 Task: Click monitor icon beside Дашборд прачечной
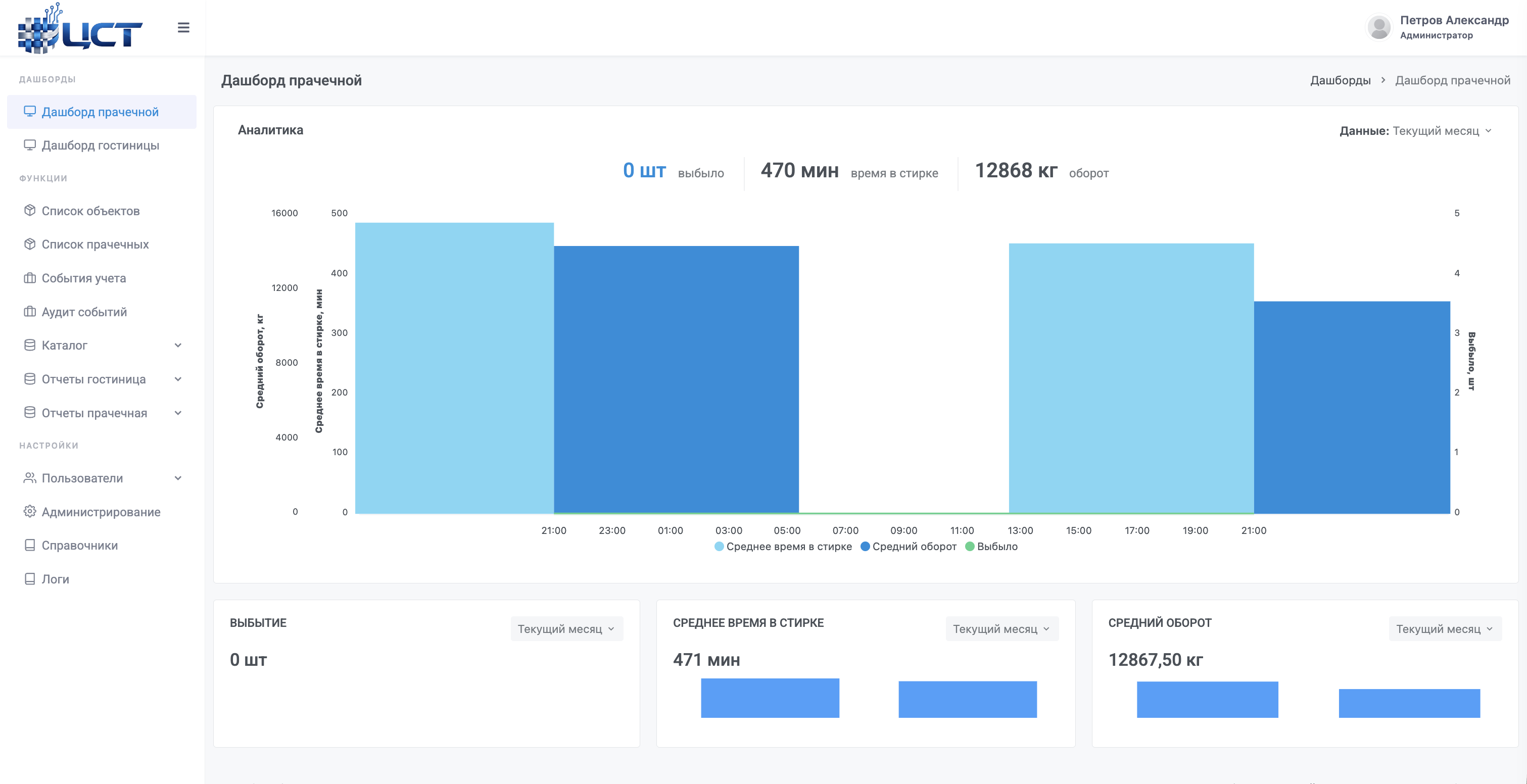click(30, 112)
